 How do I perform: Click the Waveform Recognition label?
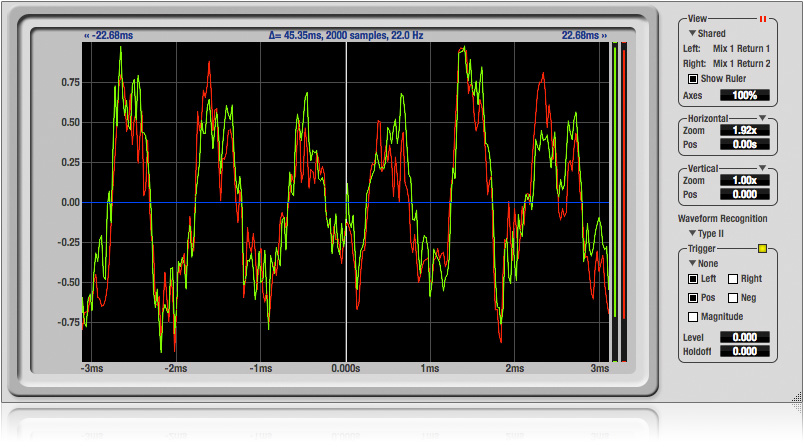(x=722, y=219)
